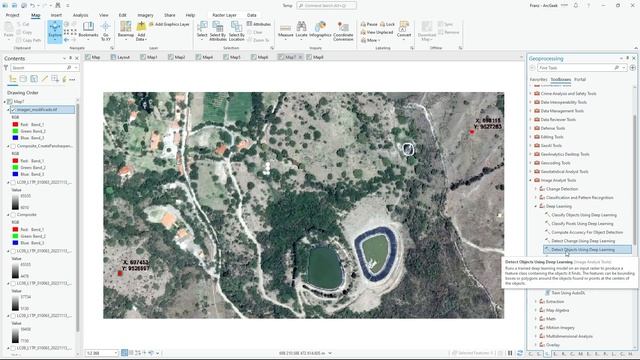Collapse the Deep Learning toolset

click(536, 206)
